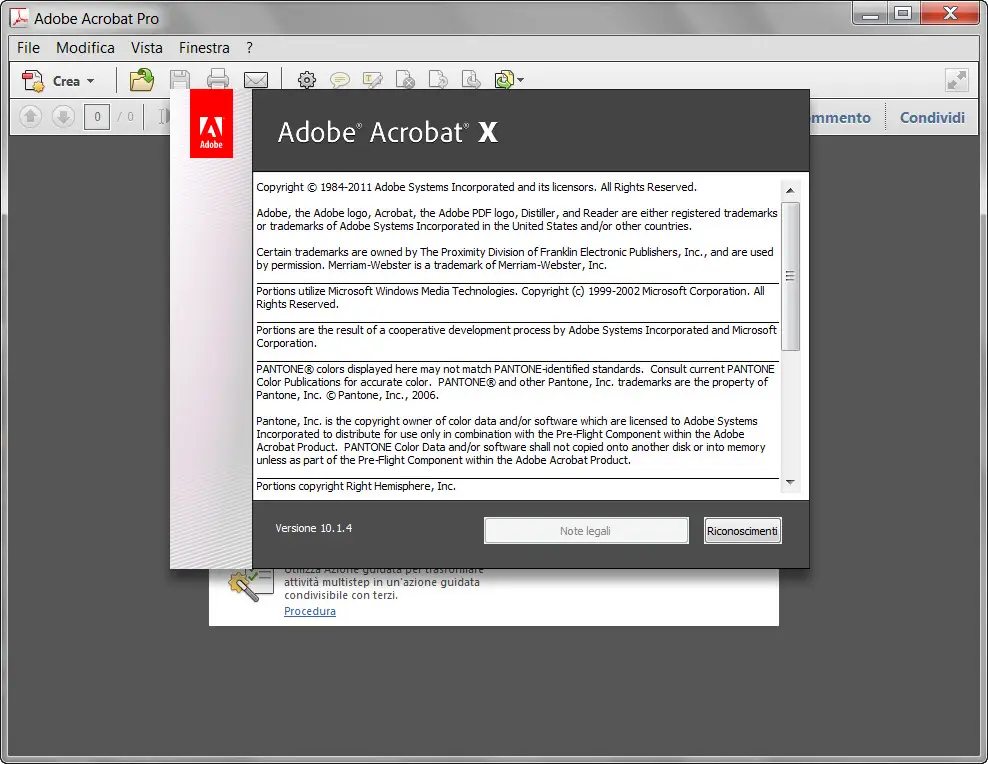The image size is (988, 764).
Task: Click the Portions copyright Right Hemisphere line
Action: pos(356,486)
